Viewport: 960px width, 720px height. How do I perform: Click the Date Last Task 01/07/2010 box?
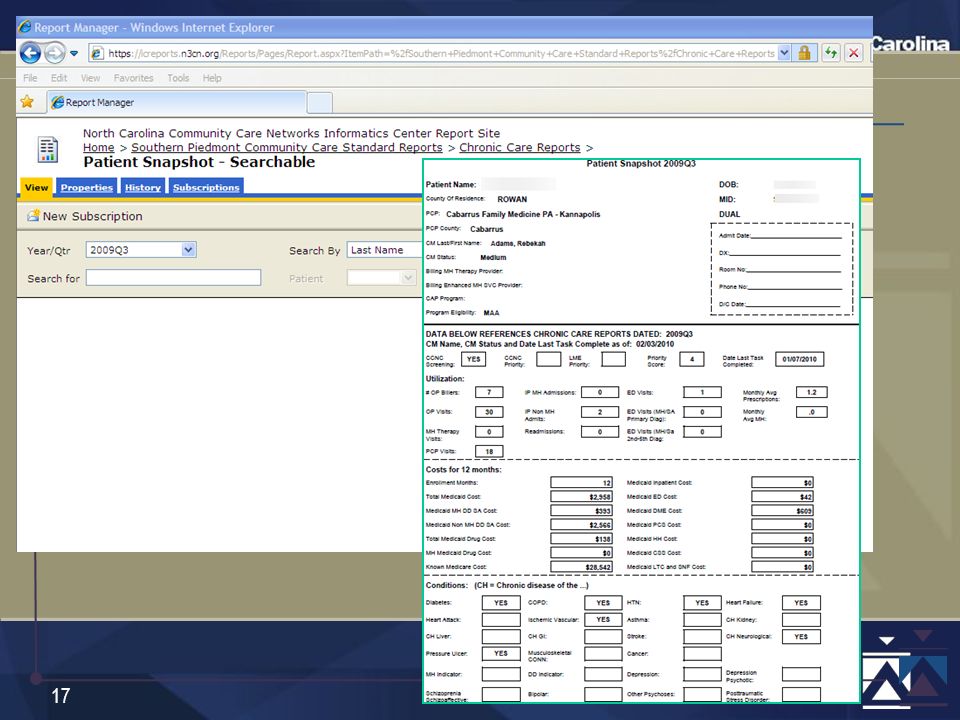point(799,359)
